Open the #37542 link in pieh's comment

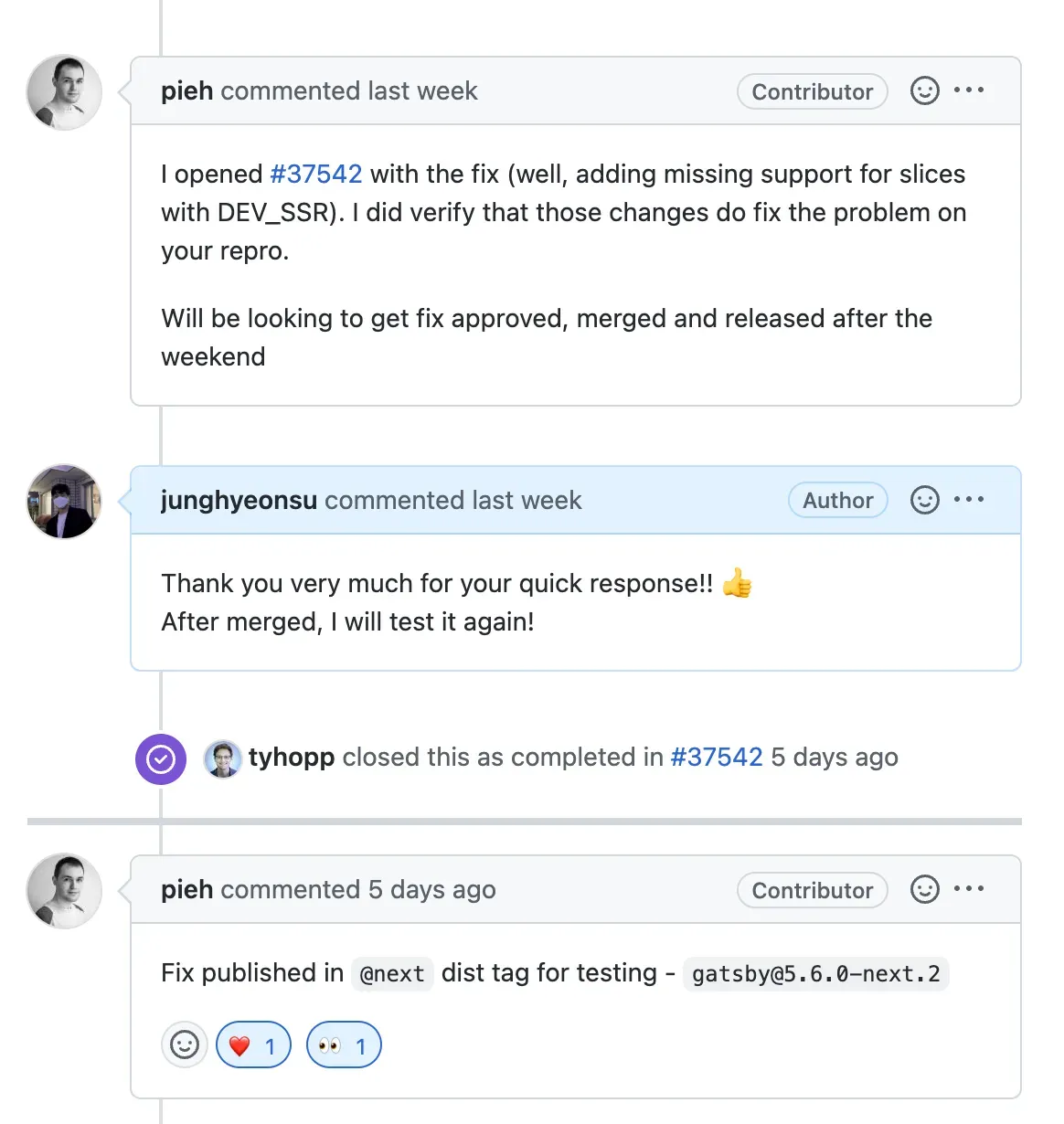coord(316,174)
